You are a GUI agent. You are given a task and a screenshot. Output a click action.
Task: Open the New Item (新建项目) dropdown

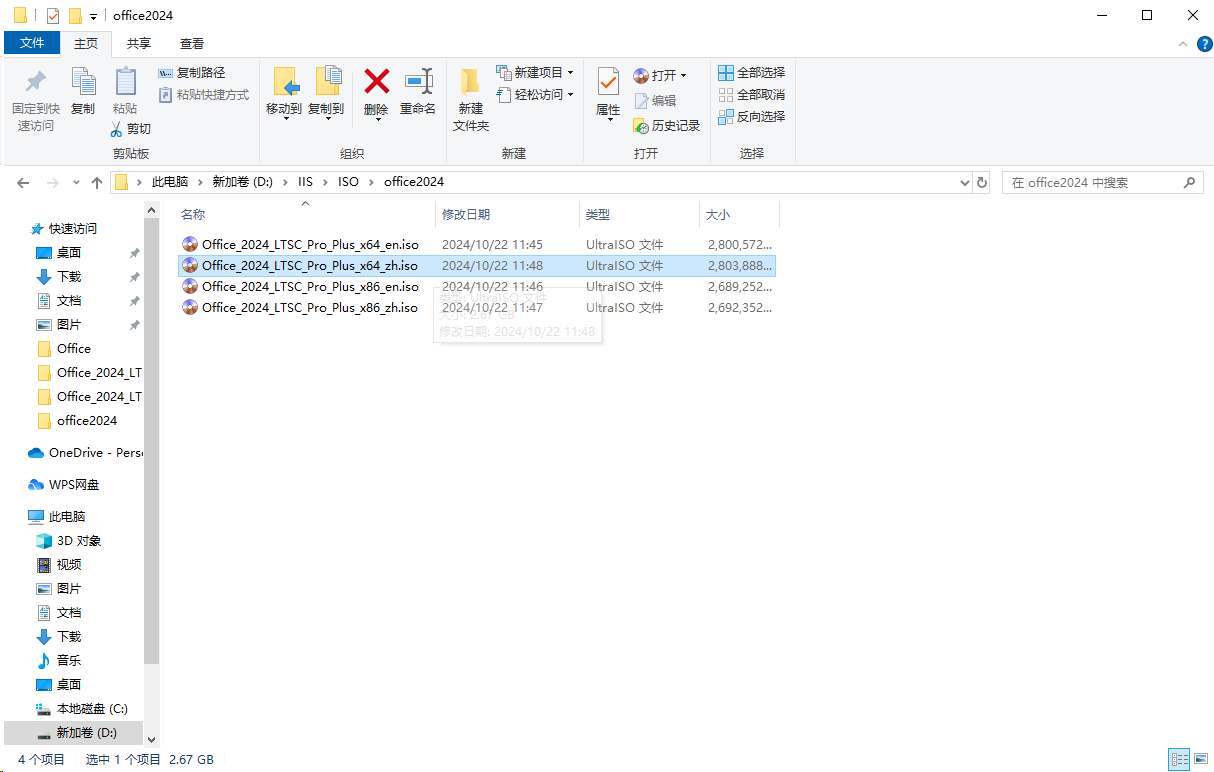pos(535,73)
